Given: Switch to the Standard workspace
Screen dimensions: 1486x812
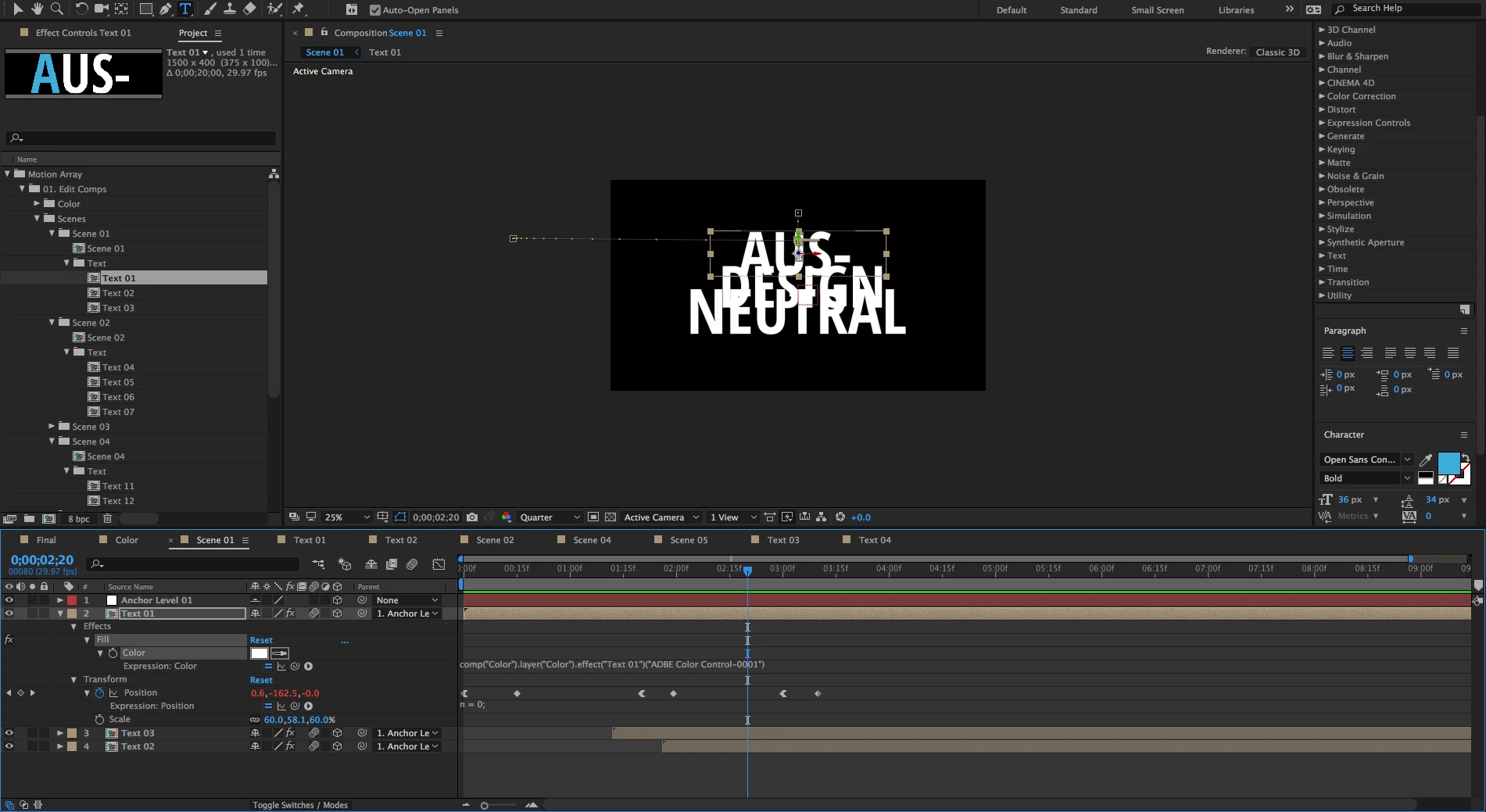Looking at the screenshot, I should pos(1079,10).
